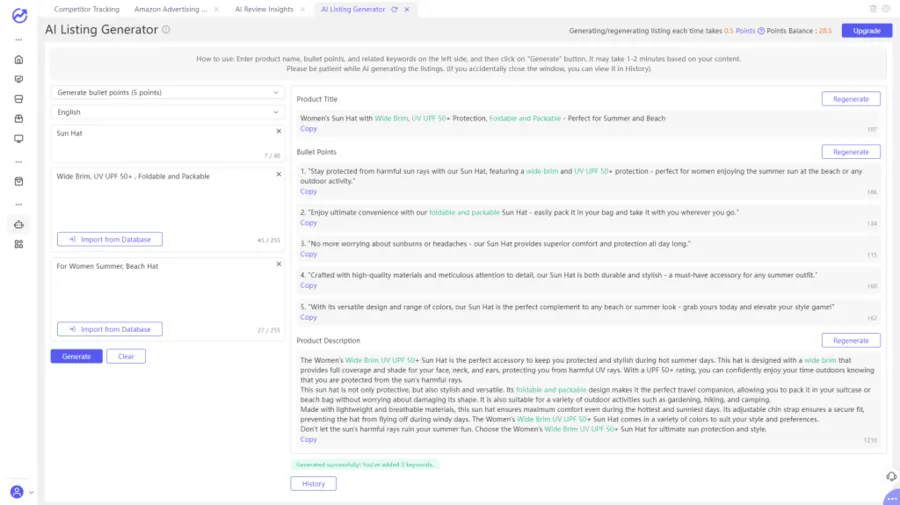Expand the Generate bullet points dropdown
The height and width of the screenshot is (505, 900).
[x=168, y=93]
